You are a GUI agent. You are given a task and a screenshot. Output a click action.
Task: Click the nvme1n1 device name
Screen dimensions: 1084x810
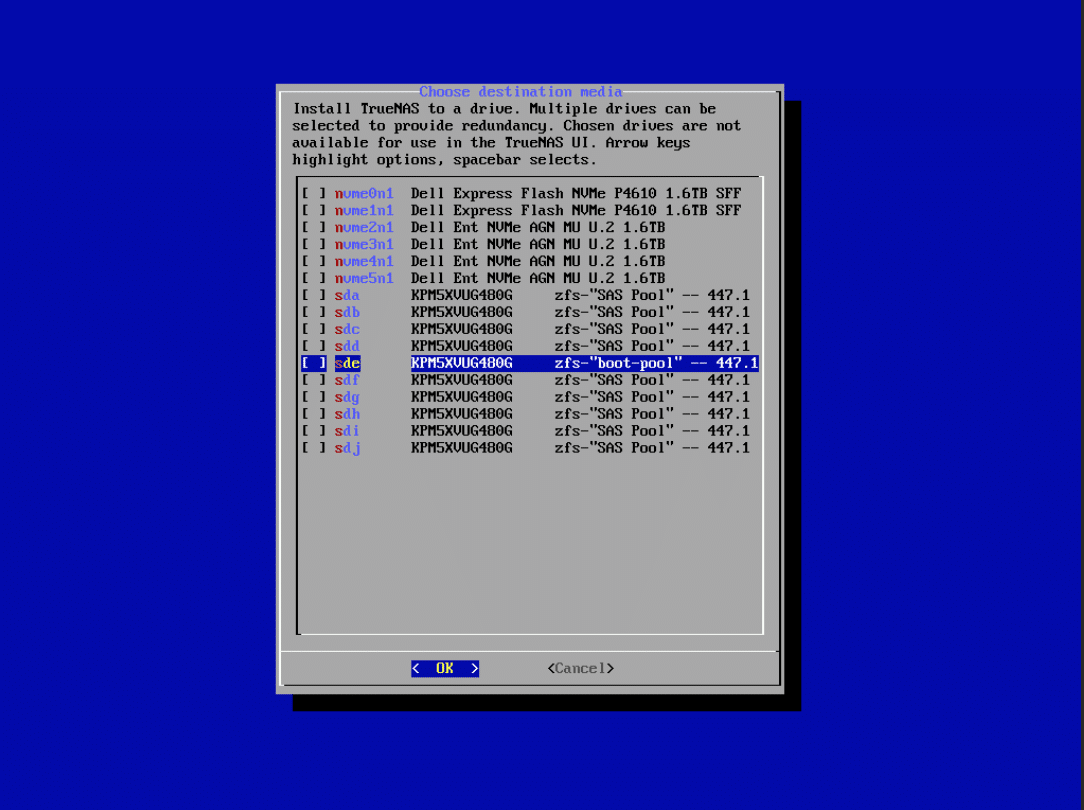(364, 210)
